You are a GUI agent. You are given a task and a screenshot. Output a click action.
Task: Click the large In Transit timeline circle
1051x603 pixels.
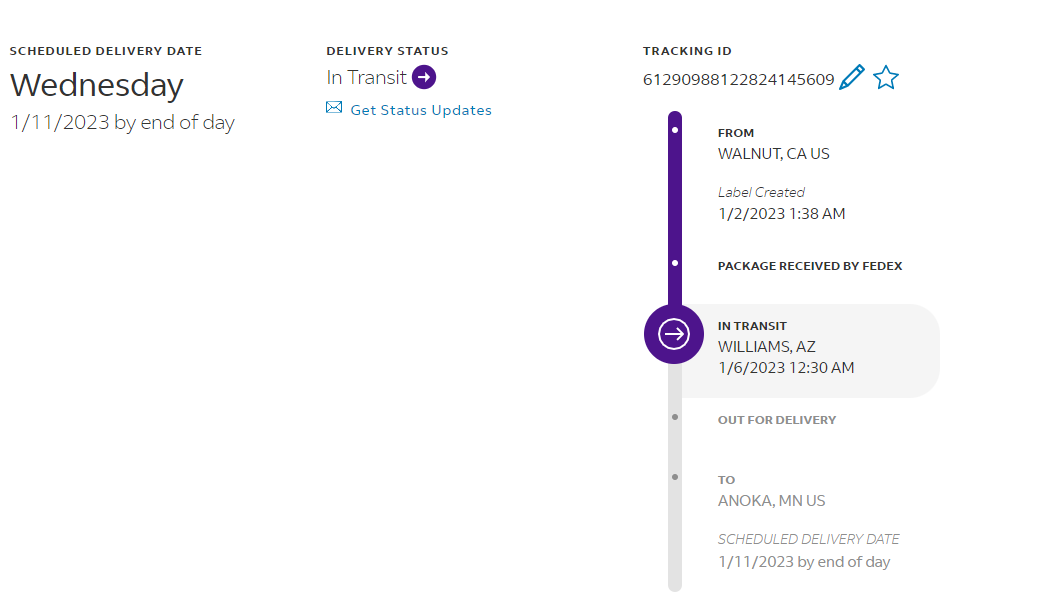675,334
